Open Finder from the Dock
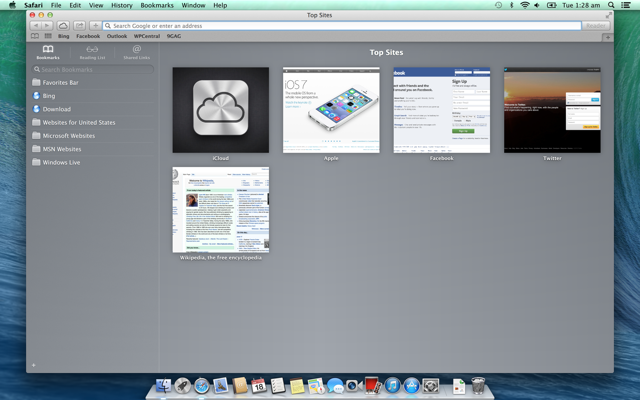640x400 pixels. click(163, 385)
